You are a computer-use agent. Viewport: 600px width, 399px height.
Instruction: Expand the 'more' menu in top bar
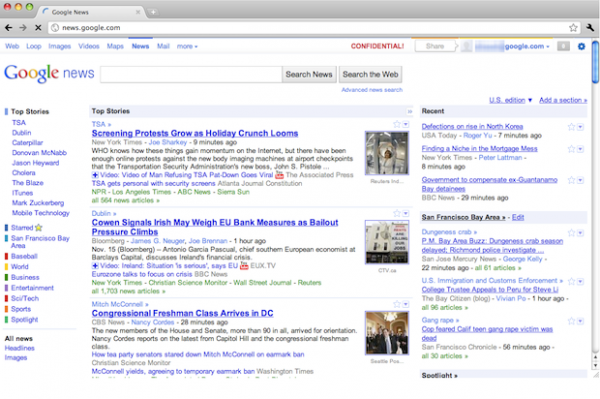pyautogui.click(x=187, y=46)
